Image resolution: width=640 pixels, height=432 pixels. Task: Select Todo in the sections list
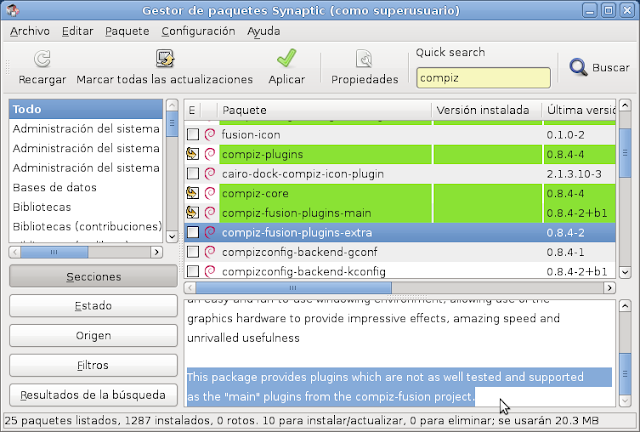pyautogui.click(x=86, y=109)
